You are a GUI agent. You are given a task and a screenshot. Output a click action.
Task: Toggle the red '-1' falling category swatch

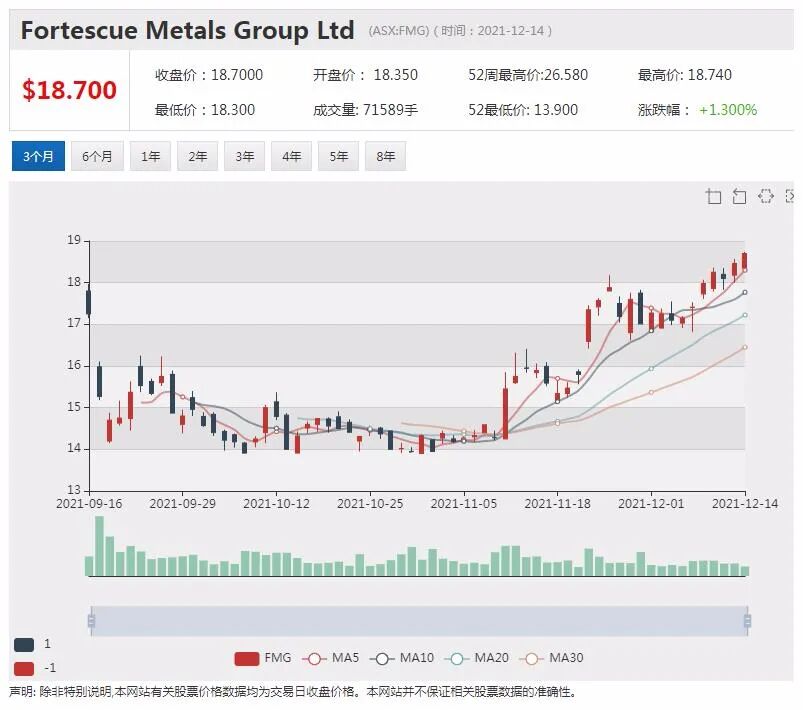click(24, 669)
